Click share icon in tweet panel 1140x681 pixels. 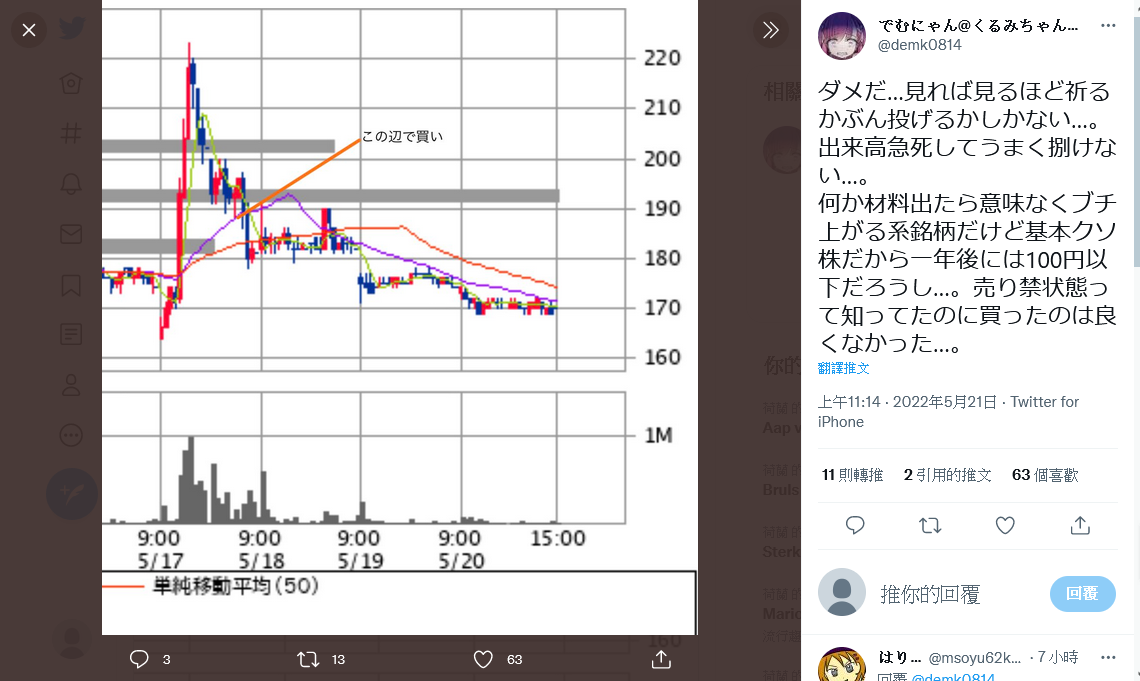pyautogui.click(x=1080, y=525)
